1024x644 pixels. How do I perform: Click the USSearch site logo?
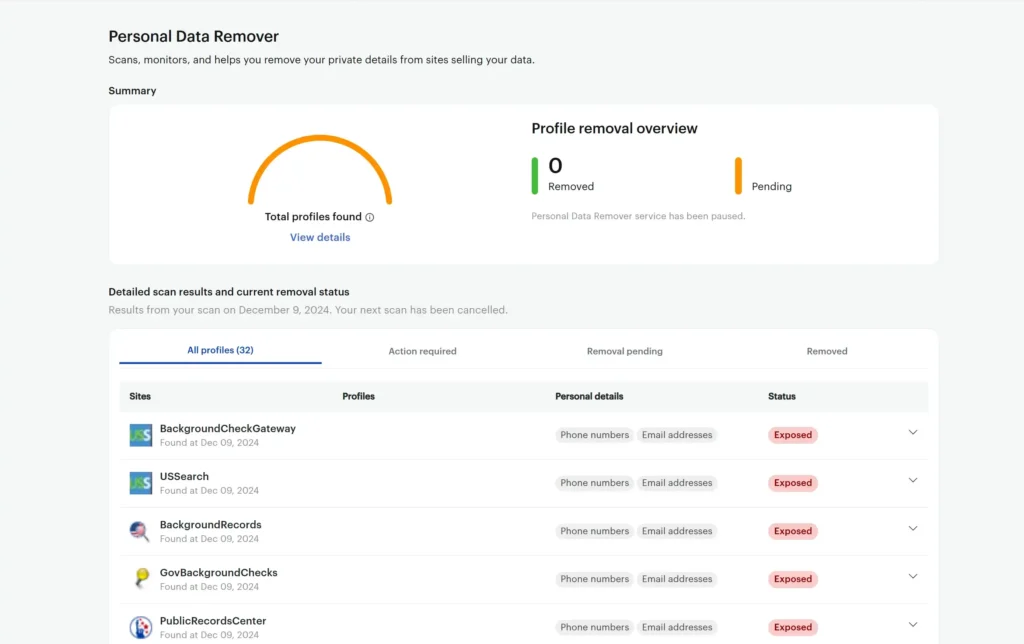(x=140, y=483)
